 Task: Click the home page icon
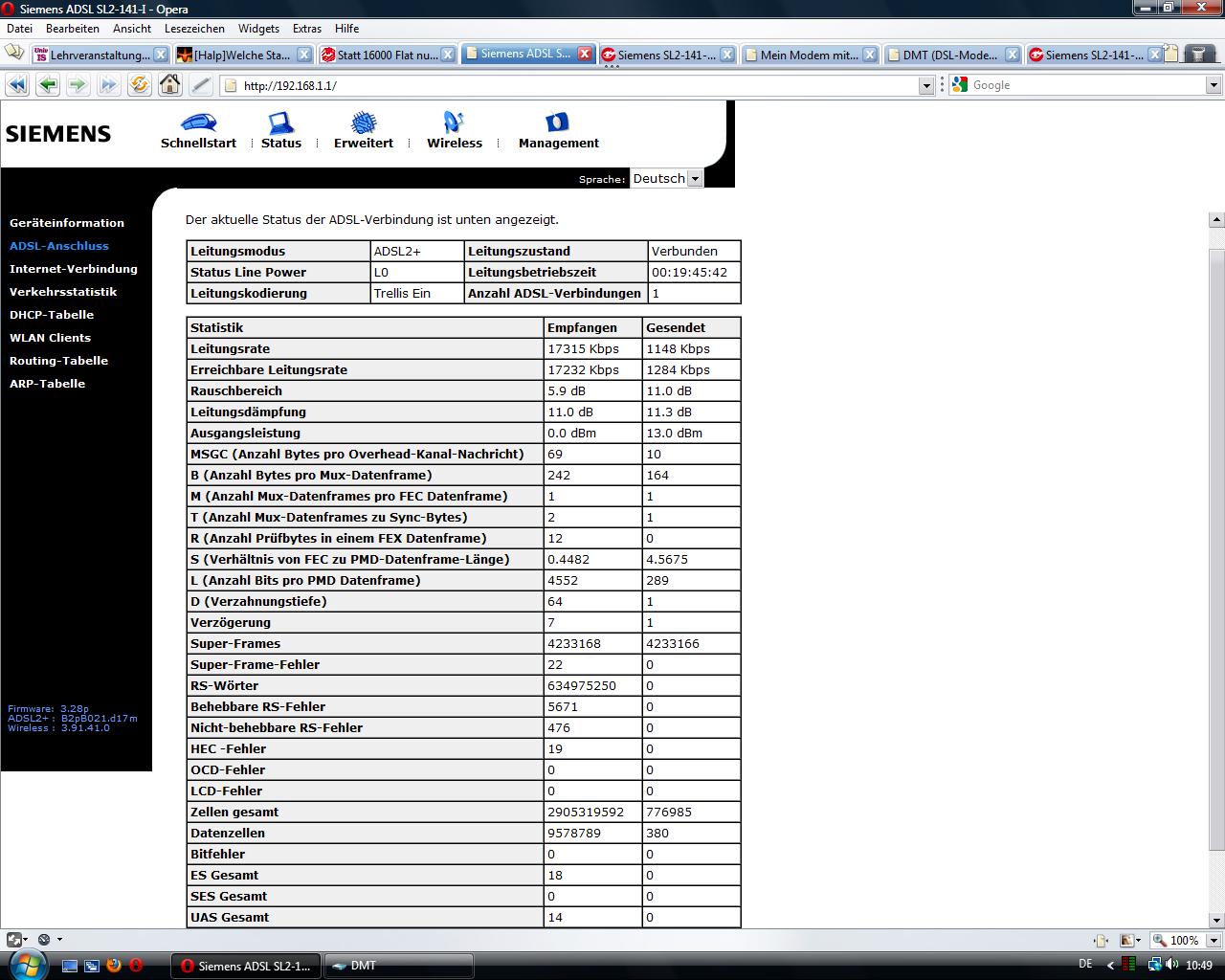point(170,85)
